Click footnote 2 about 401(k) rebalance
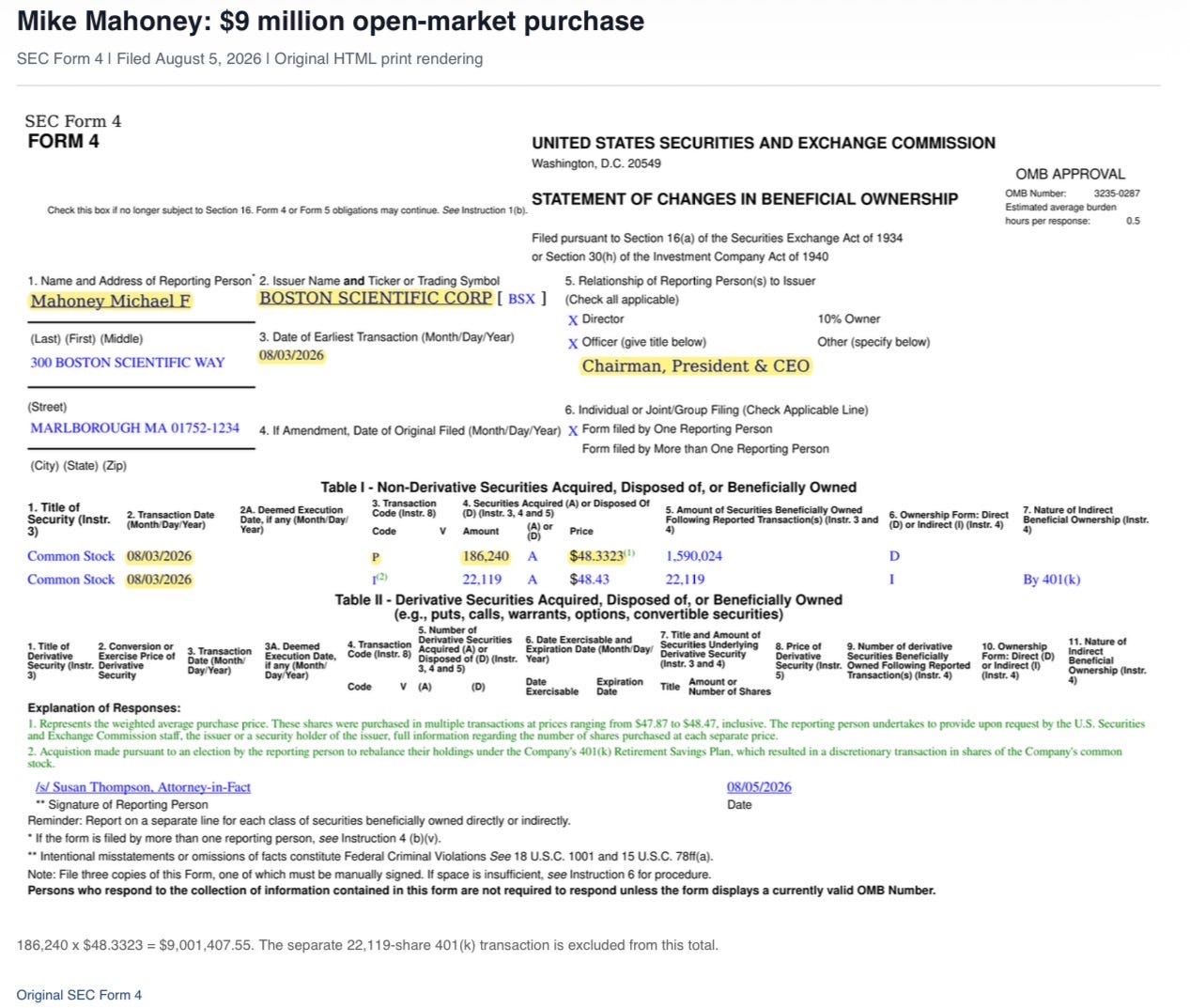Image resolution: width=1190 pixels, height=1008 pixels. (575, 758)
